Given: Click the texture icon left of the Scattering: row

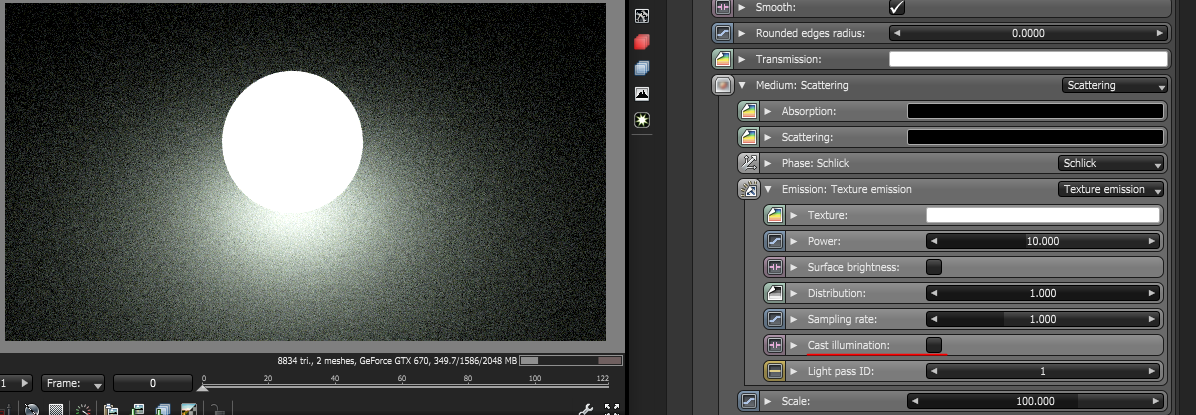Looking at the screenshot, I should coord(748,137).
